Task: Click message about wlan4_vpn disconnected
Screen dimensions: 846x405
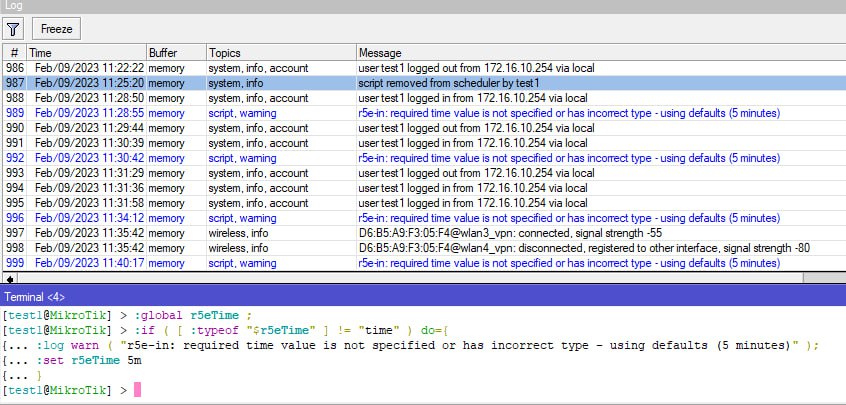Action: [x=584, y=248]
